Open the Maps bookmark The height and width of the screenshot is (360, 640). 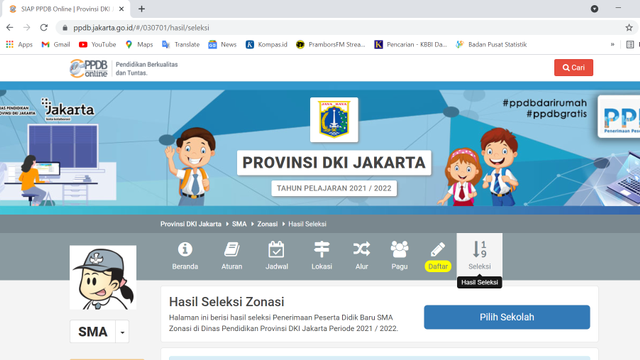[139, 44]
